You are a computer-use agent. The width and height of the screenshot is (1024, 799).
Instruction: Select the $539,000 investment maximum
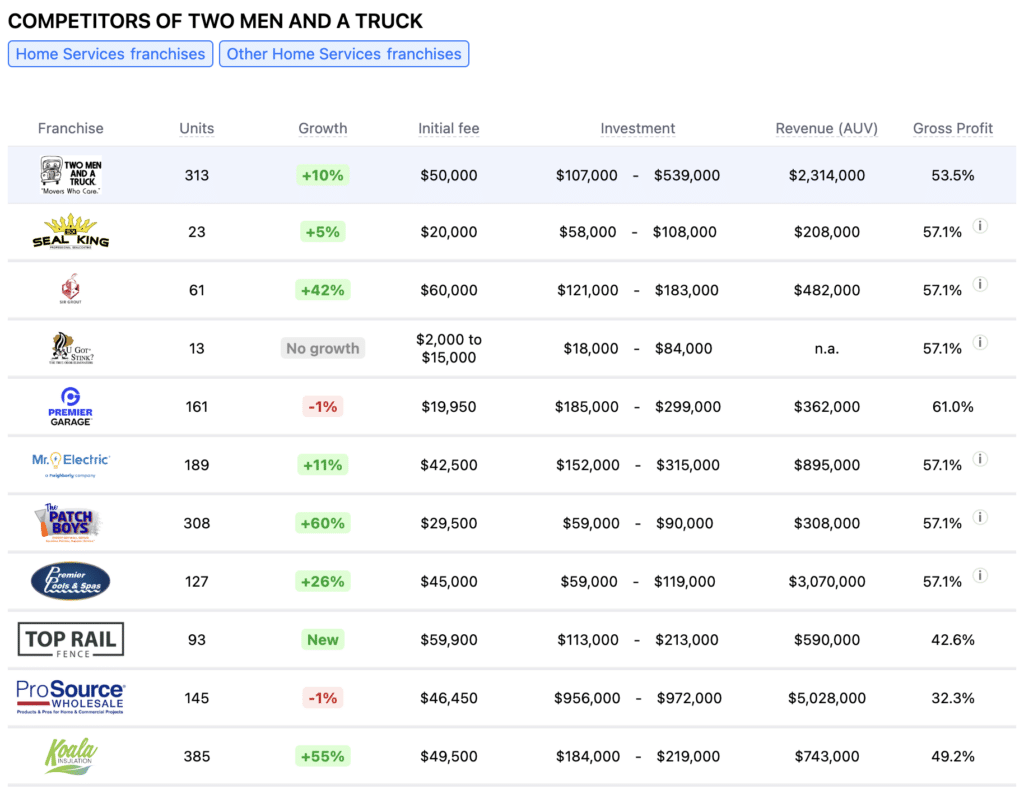coord(687,175)
